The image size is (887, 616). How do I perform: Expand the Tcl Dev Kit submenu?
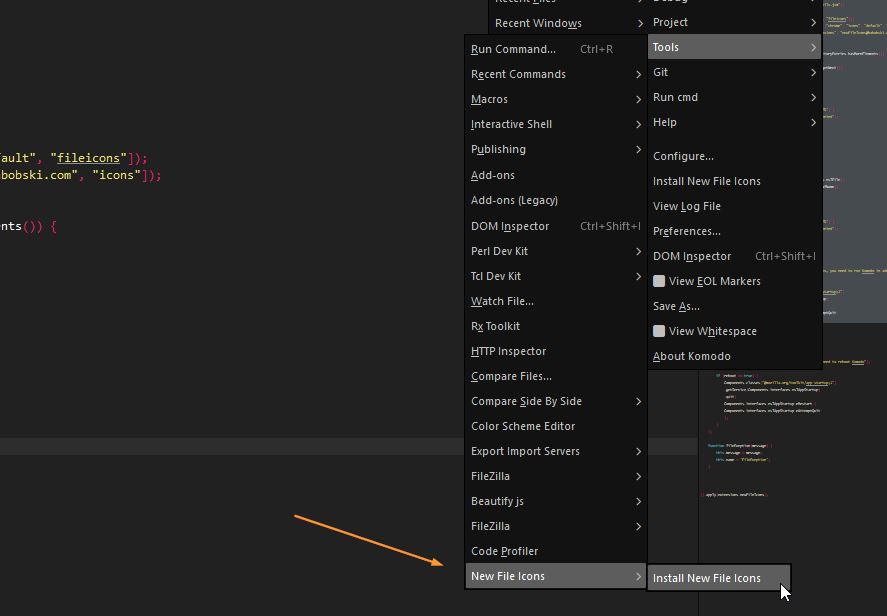[556, 276]
